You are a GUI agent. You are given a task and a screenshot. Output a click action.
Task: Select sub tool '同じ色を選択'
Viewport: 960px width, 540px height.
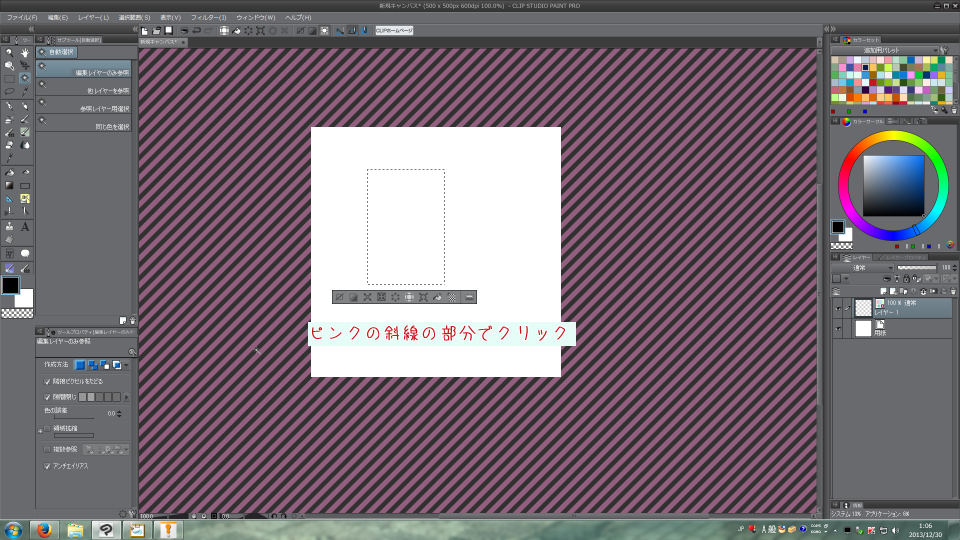[x=84, y=123]
